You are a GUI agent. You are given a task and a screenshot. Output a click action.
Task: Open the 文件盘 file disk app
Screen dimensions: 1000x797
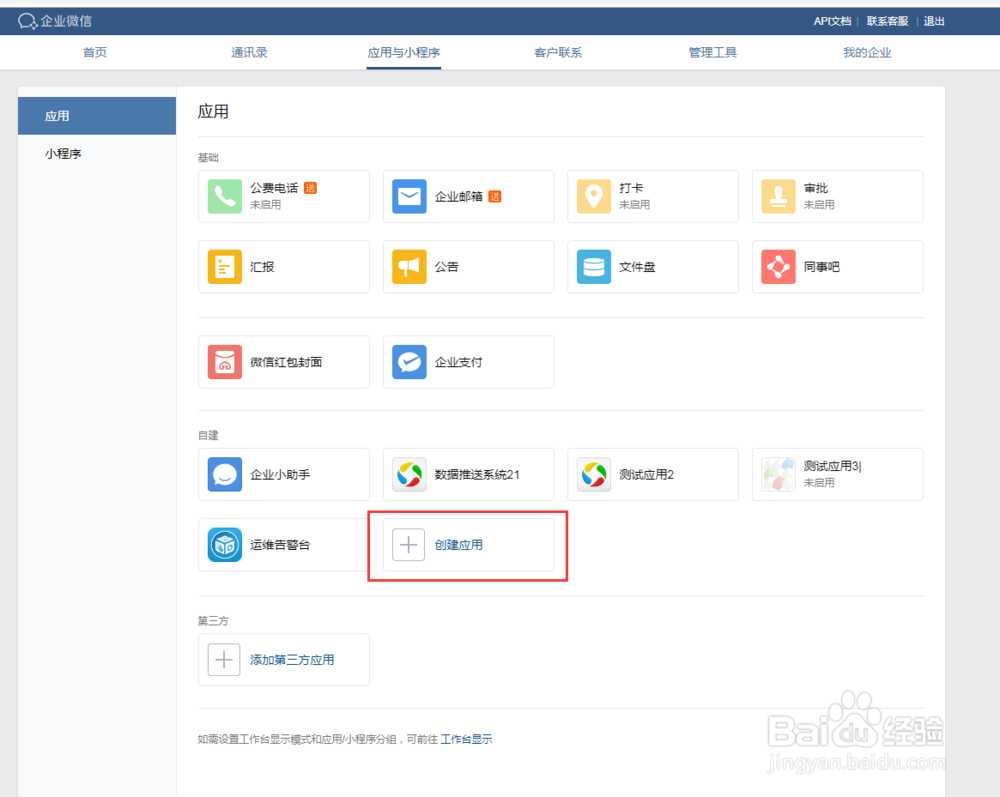(653, 266)
